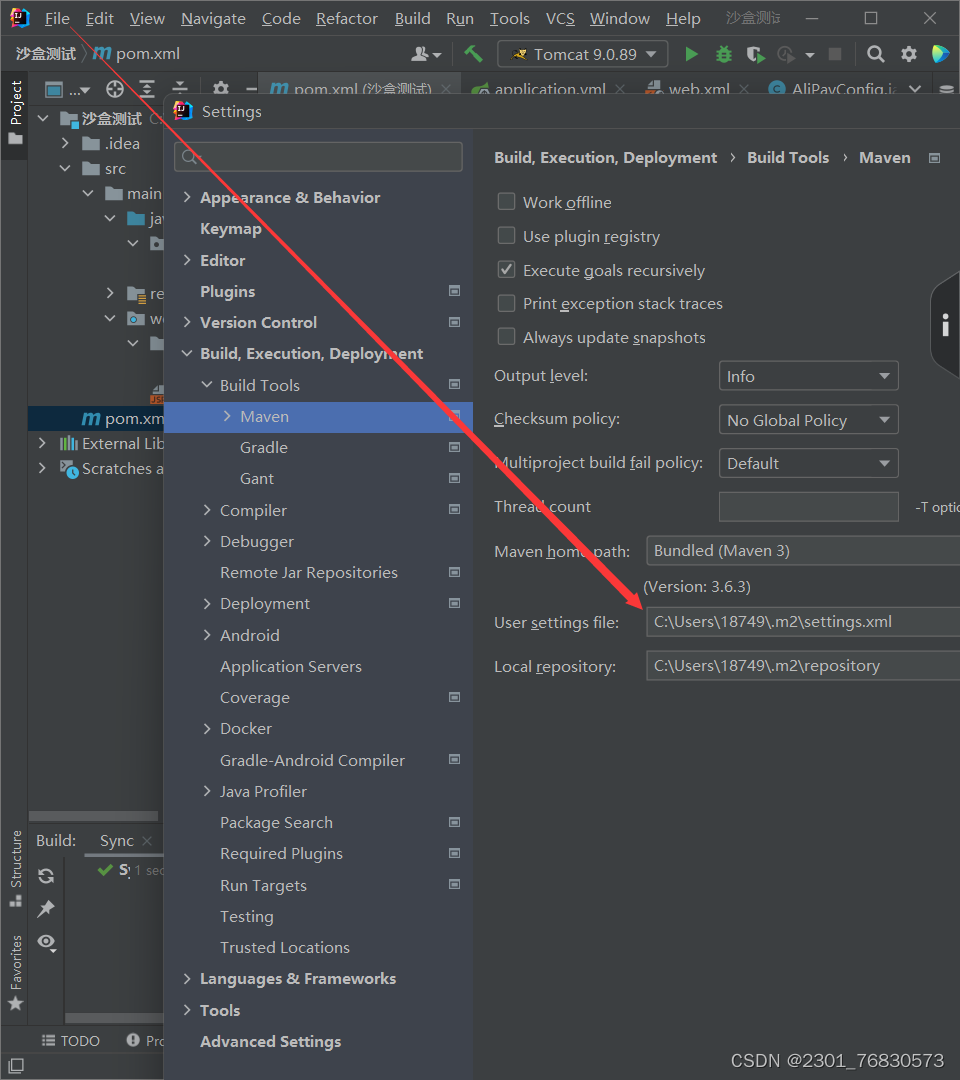Open Search Everywhere magnifier icon

875,54
